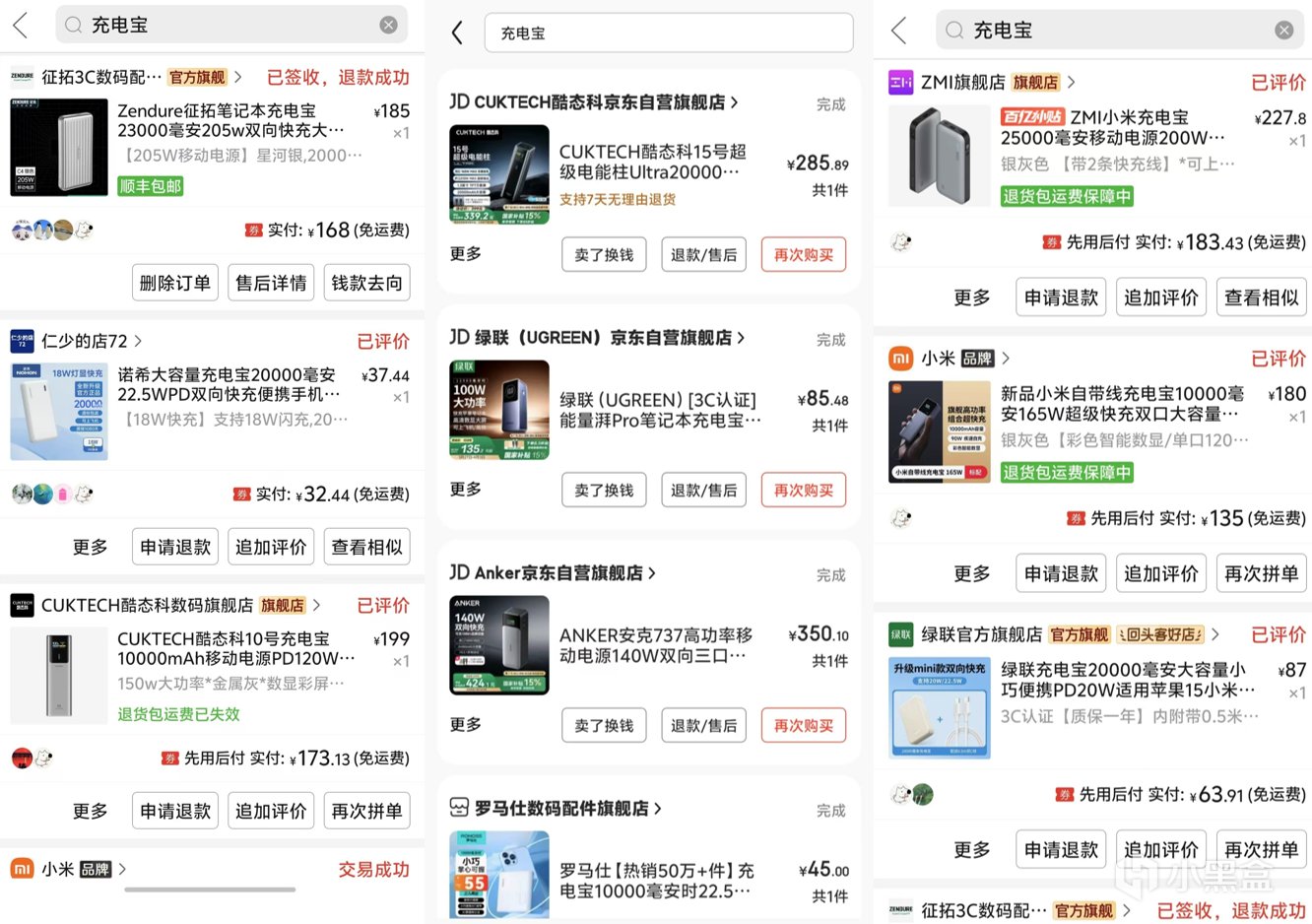Tap the group-buy avatars beside 实付 ¥168
Viewport: 1312px width, 924px height.
pyautogui.click(x=52, y=231)
